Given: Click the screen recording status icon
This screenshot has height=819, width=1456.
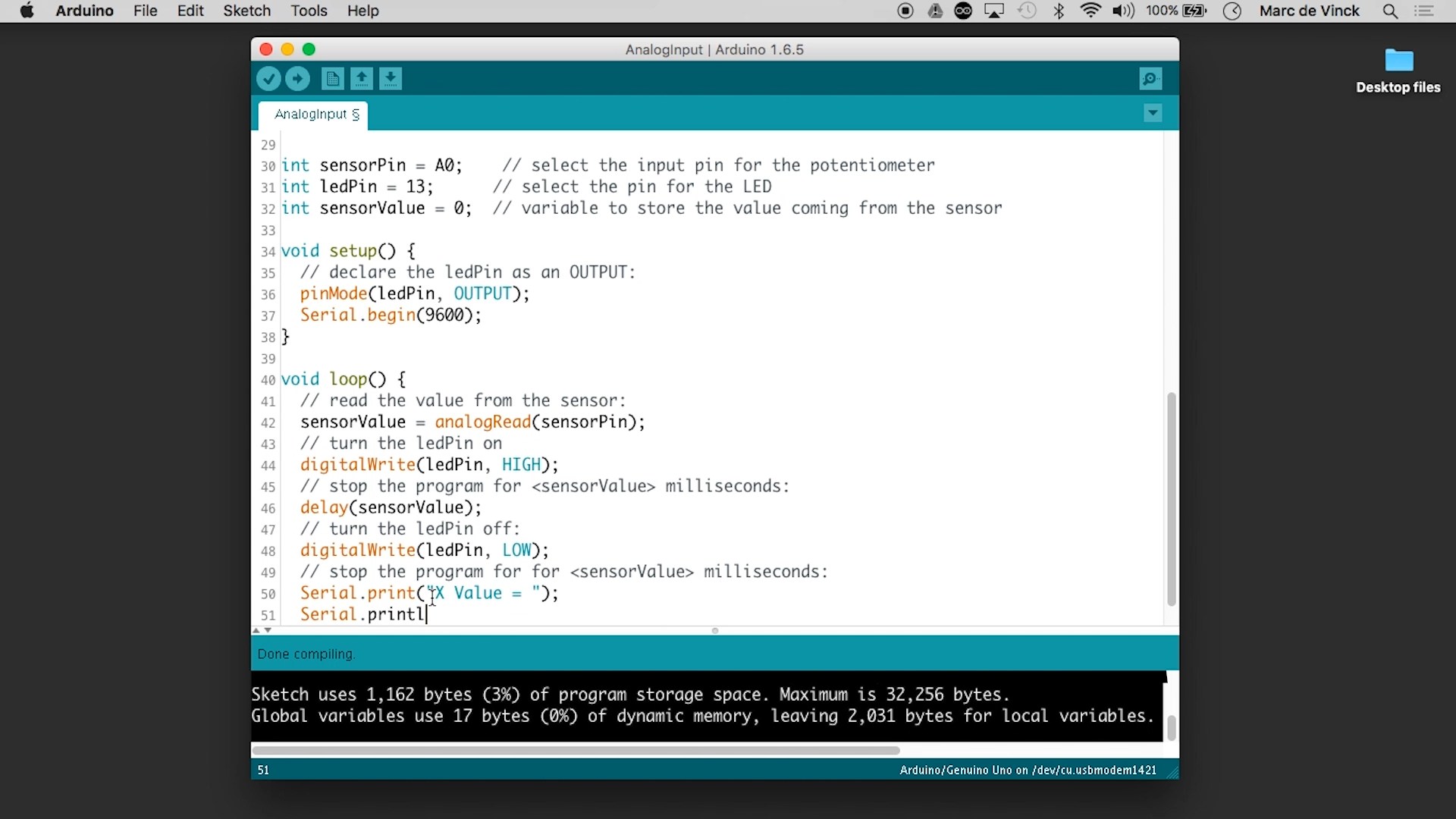Looking at the screenshot, I should click(905, 11).
